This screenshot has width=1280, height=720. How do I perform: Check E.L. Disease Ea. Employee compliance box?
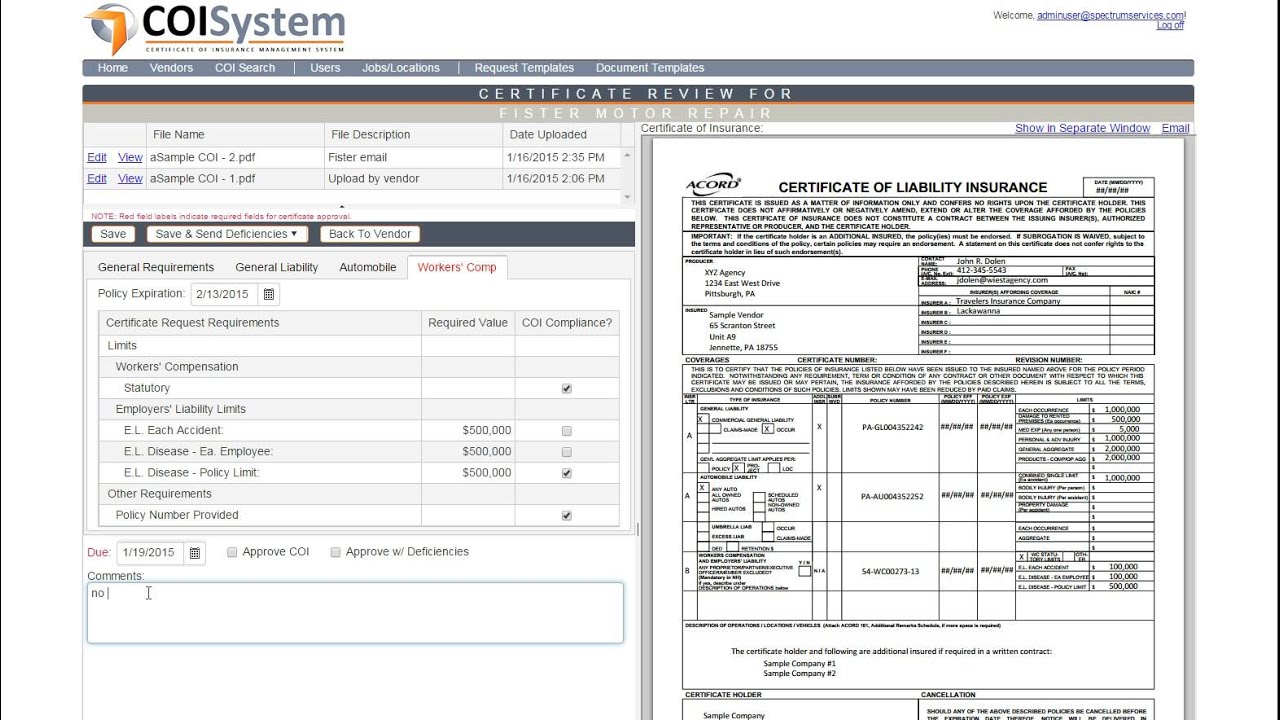pos(567,452)
